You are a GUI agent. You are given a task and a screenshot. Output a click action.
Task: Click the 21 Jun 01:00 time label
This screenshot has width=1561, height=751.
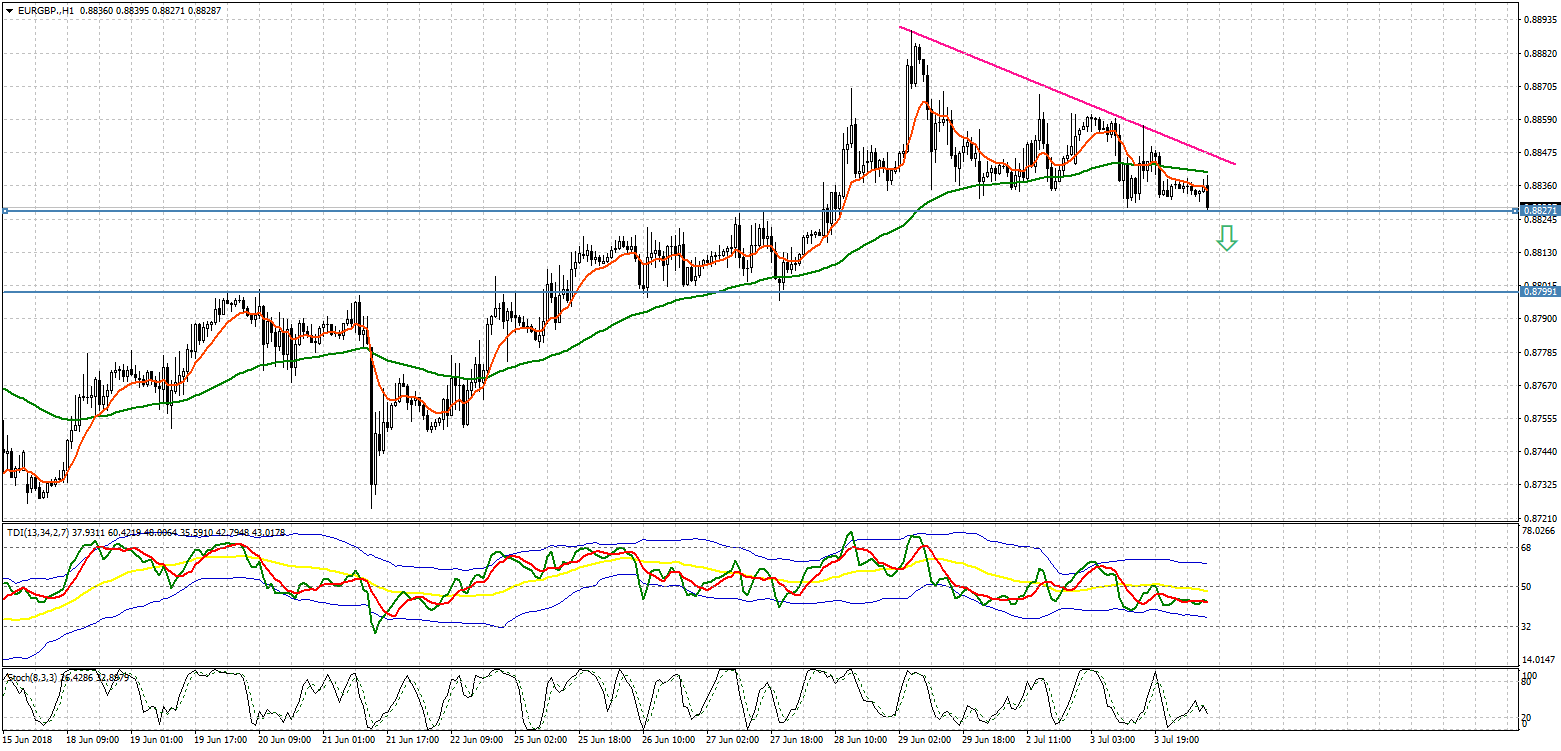(349, 740)
